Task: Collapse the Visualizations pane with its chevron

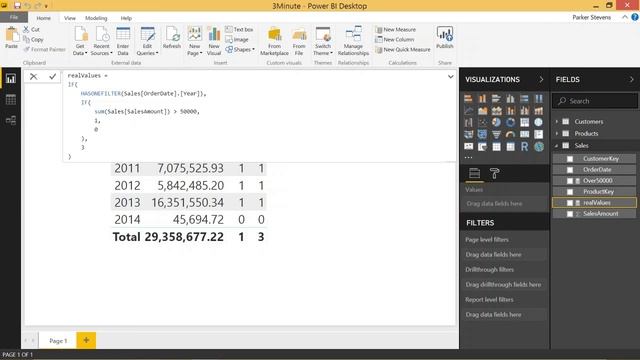Action: coord(541,80)
